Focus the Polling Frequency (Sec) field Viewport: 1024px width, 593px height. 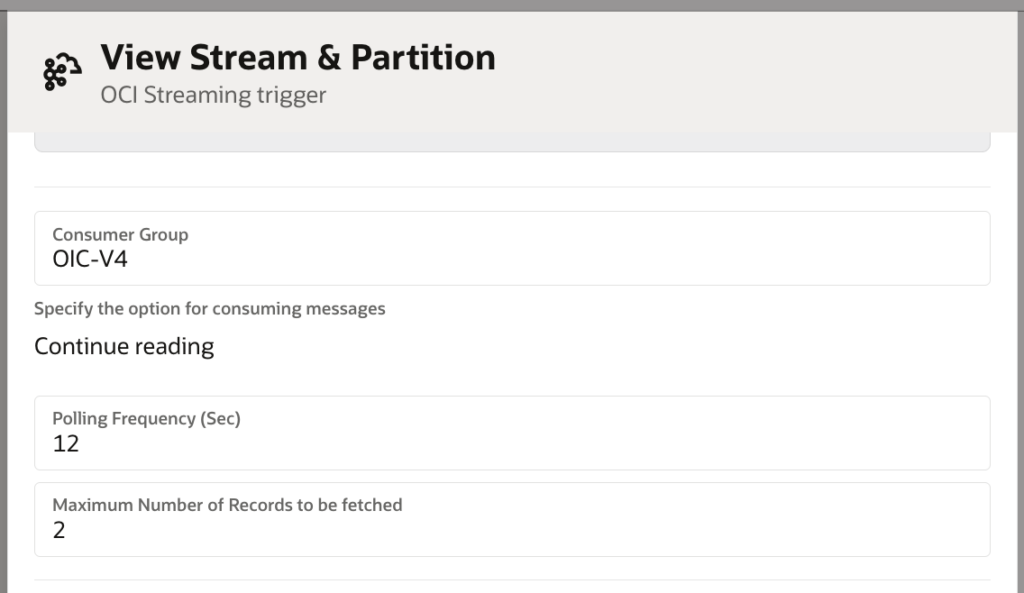(512, 433)
